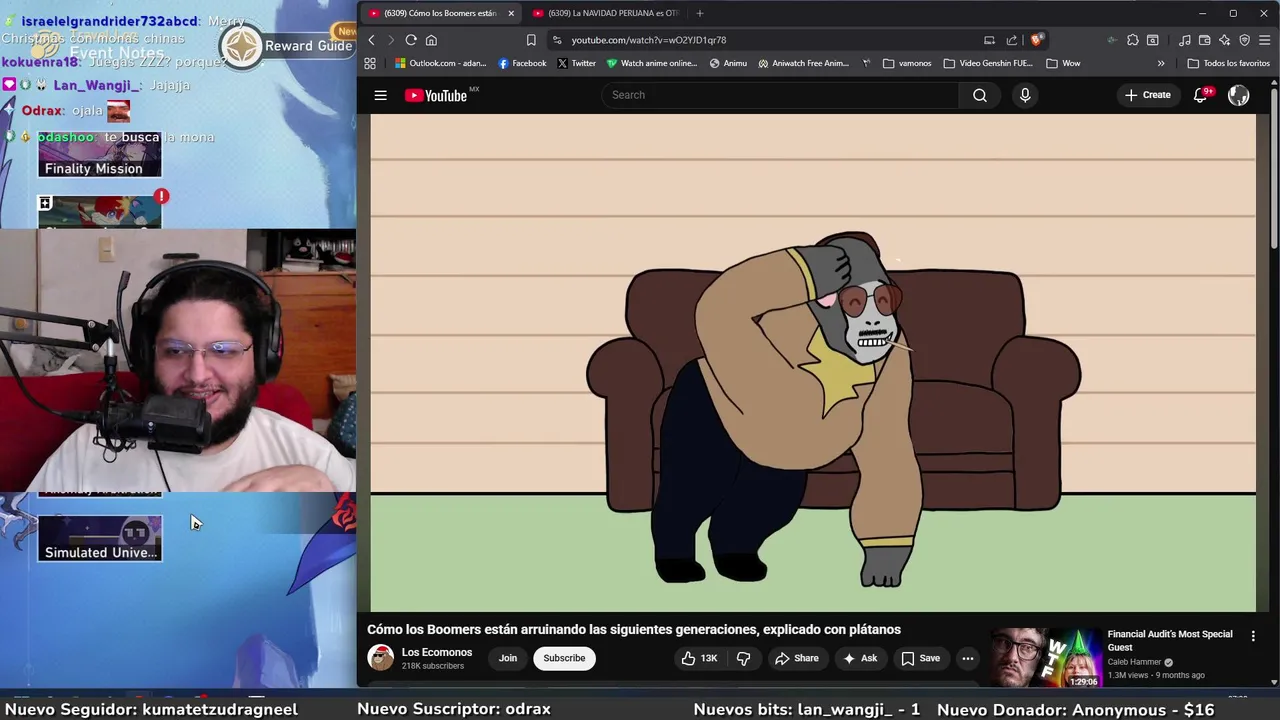
Task: Close the Cómo los Boomers tab
Action: tap(511, 13)
